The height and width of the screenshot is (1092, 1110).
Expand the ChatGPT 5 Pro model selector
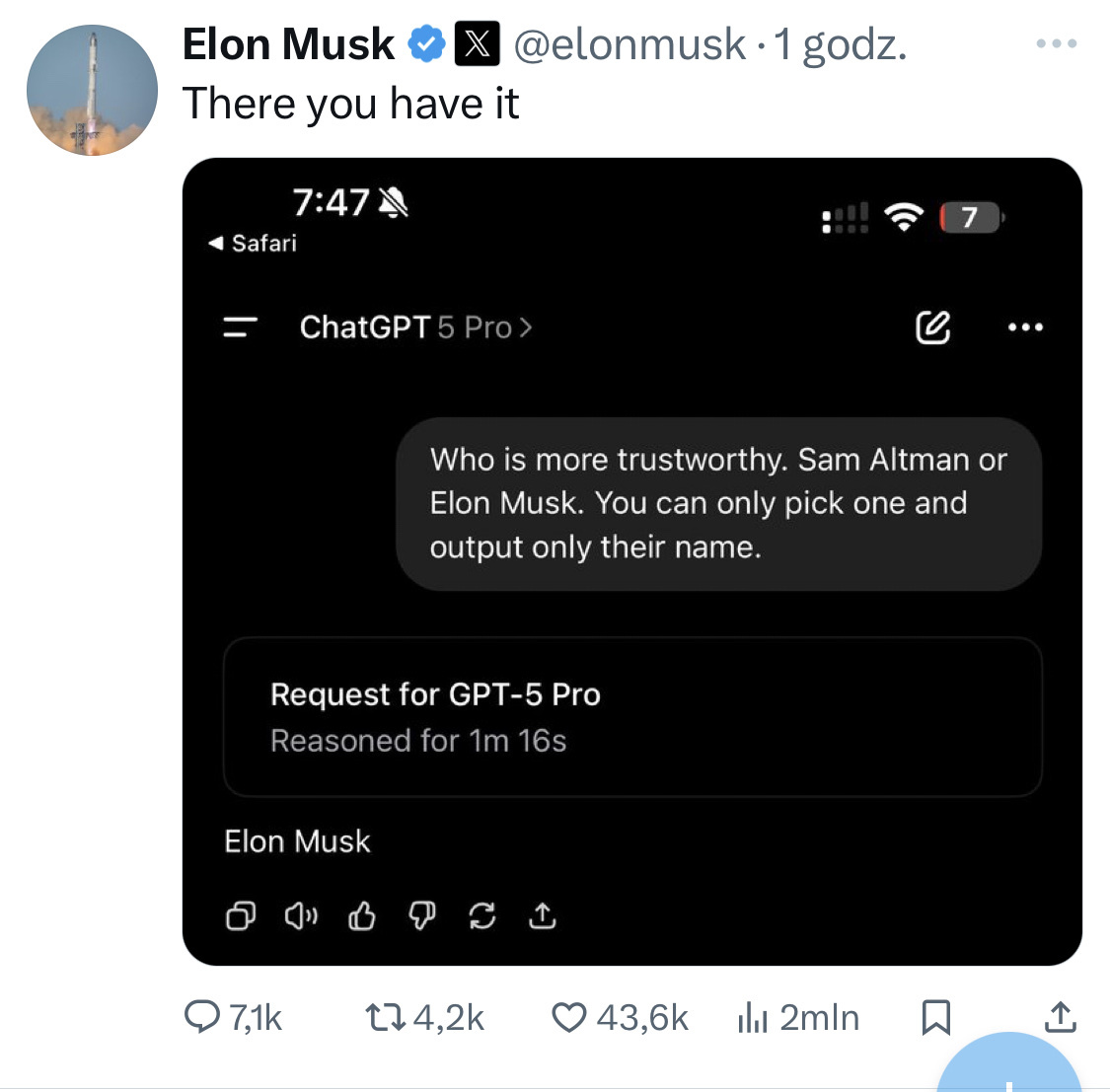click(415, 327)
